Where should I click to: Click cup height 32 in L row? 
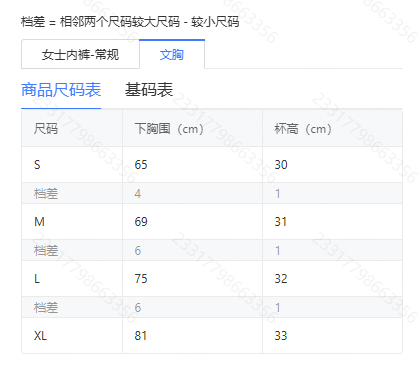point(281,279)
